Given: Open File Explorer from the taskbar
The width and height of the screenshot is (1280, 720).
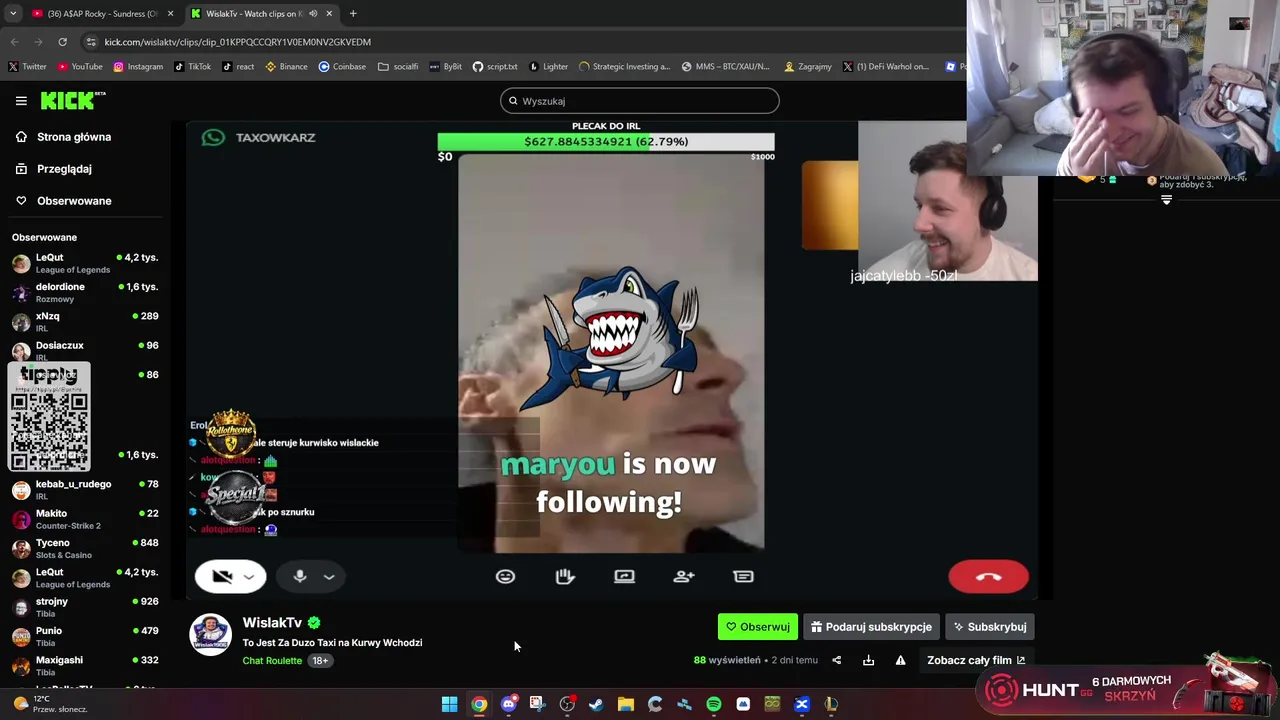Looking at the screenshot, I should tap(626, 704).
